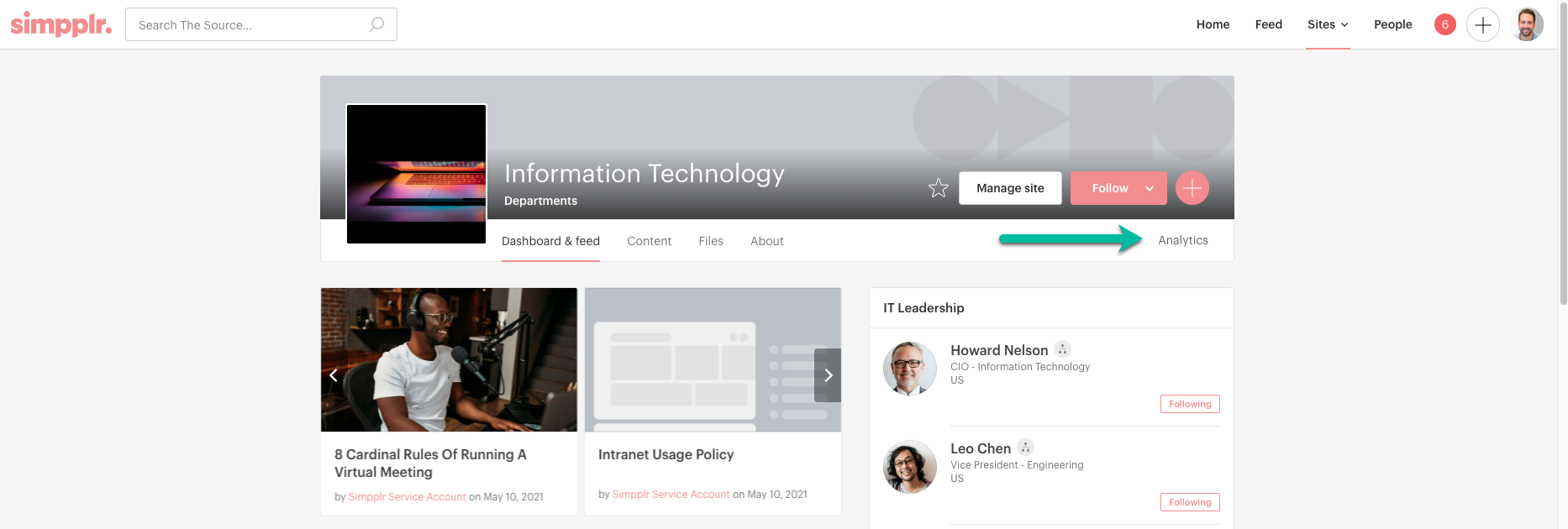Expand the Follow options chevron
Screen dimensions: 1568x529
click(1150, 188)
